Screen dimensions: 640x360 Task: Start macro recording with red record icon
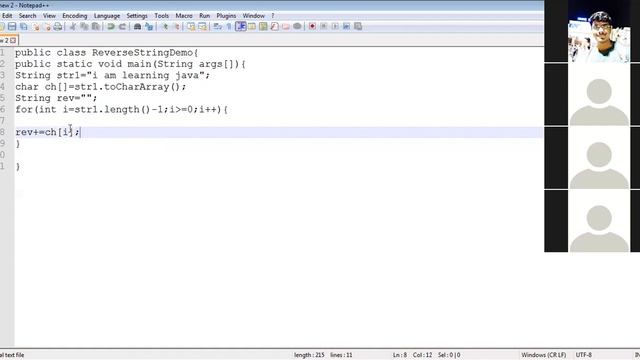coord(312,27)
